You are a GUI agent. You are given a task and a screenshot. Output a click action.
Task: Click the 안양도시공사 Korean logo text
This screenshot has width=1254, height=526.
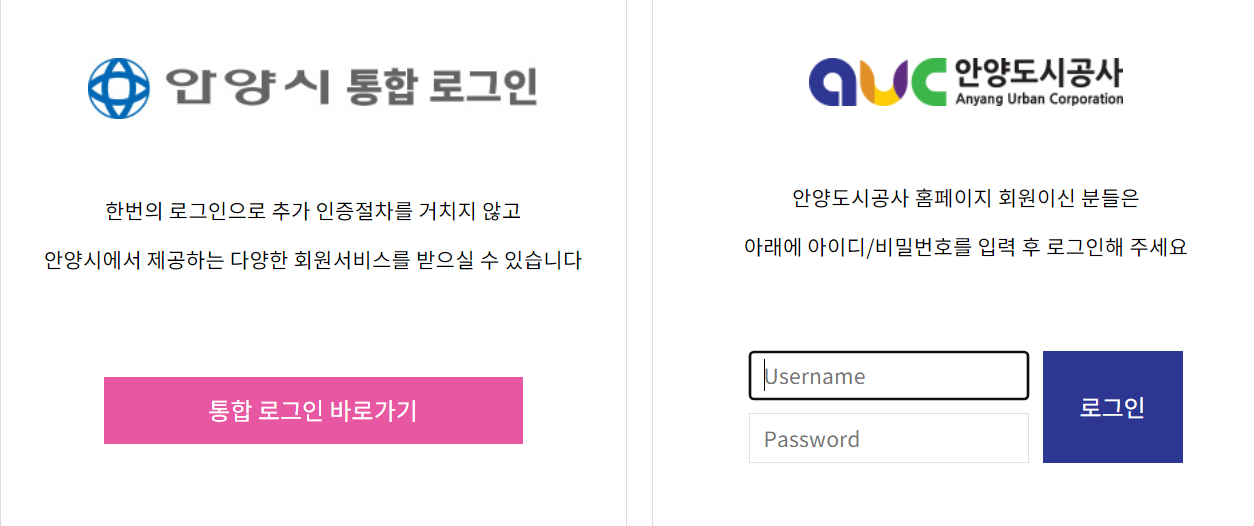point(1039,72)
